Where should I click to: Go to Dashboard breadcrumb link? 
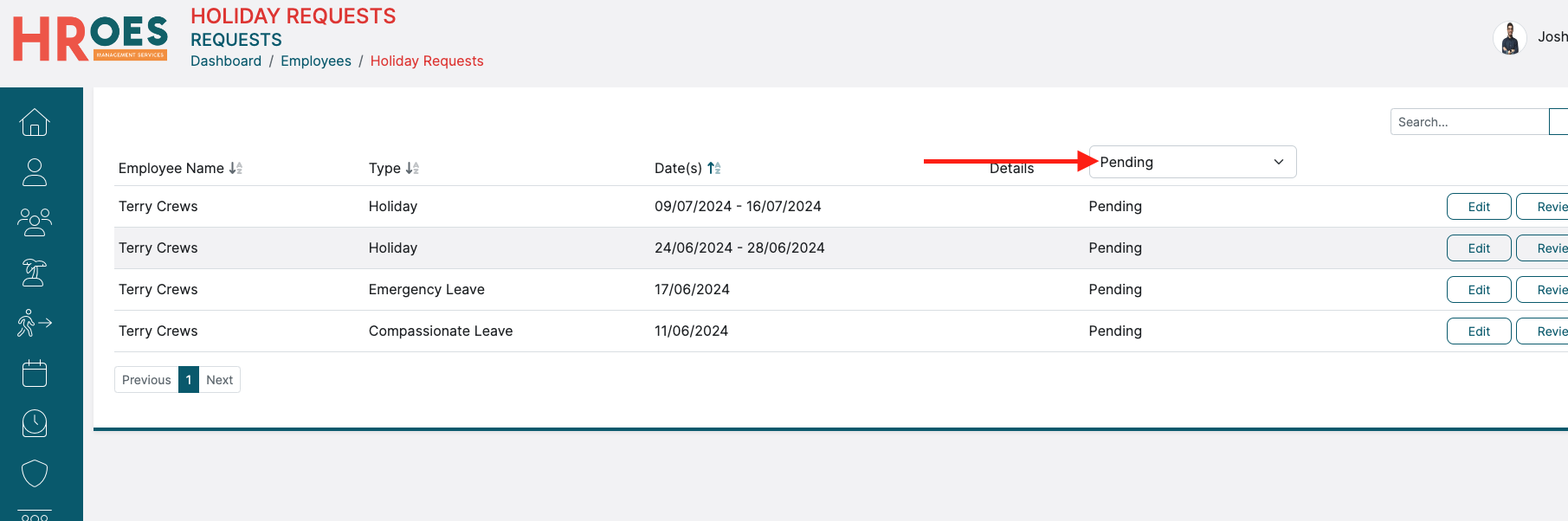click(x=226, y=61)
